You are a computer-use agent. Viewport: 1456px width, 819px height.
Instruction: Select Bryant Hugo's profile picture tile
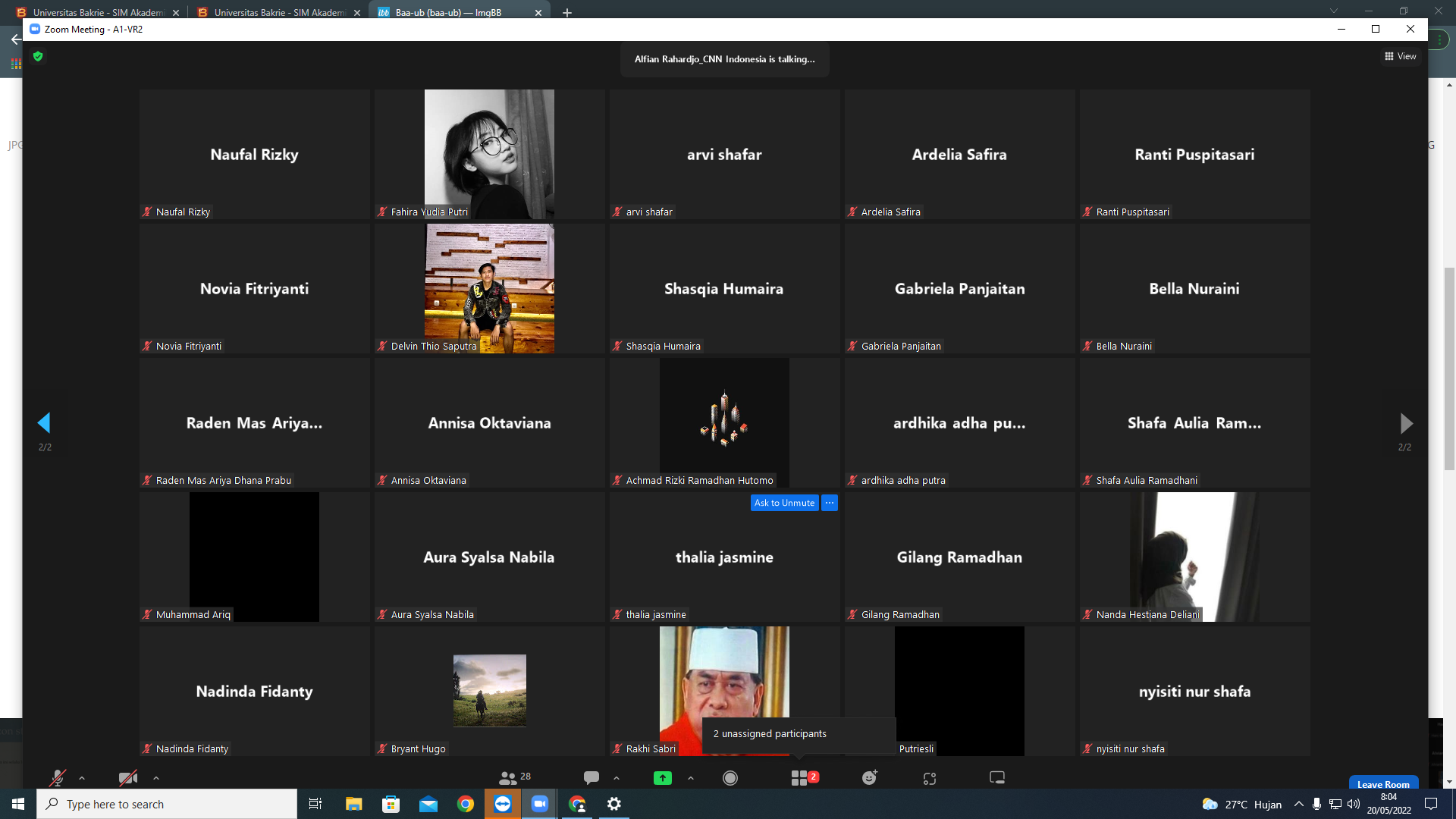(x=489, y=691)
